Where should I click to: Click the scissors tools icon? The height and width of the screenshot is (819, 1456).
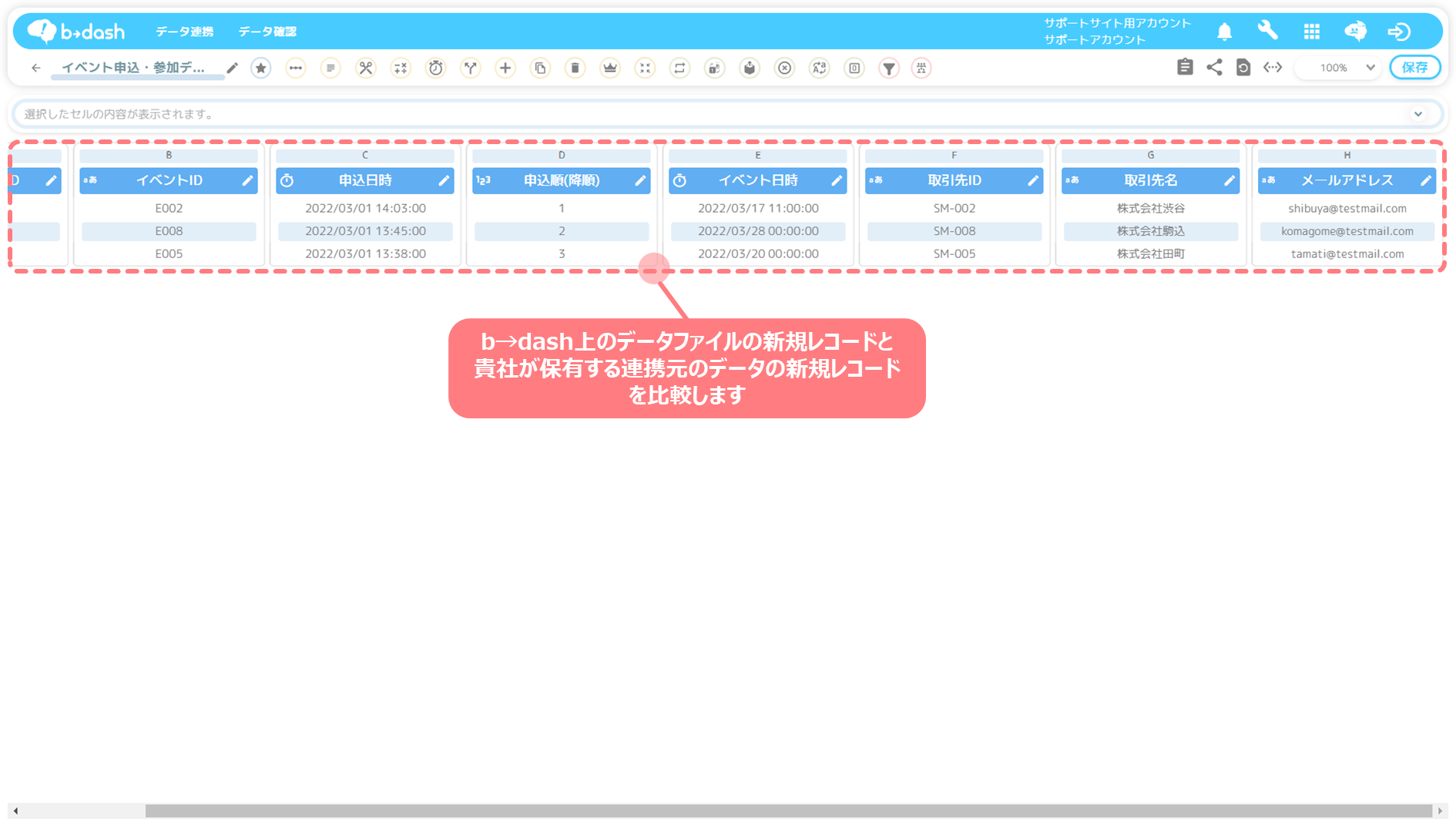pyautogui.click(x=366, y=68)
